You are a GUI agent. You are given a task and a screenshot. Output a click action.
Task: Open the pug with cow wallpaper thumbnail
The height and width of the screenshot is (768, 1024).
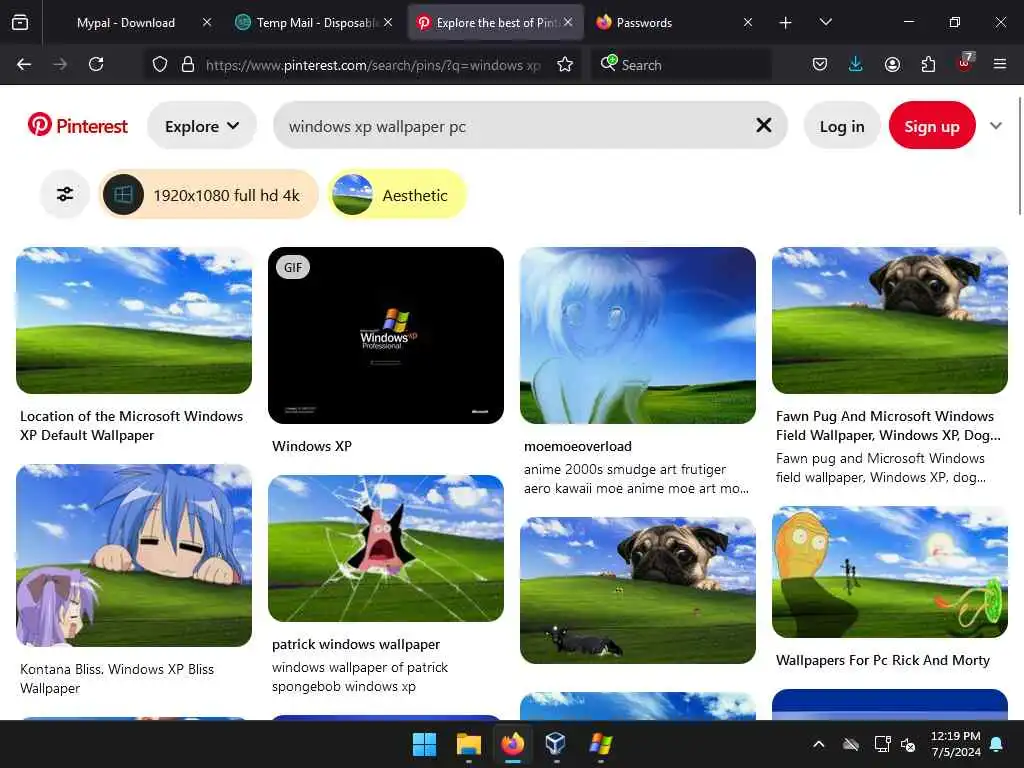pyautogui.click(x=638, y=590)
